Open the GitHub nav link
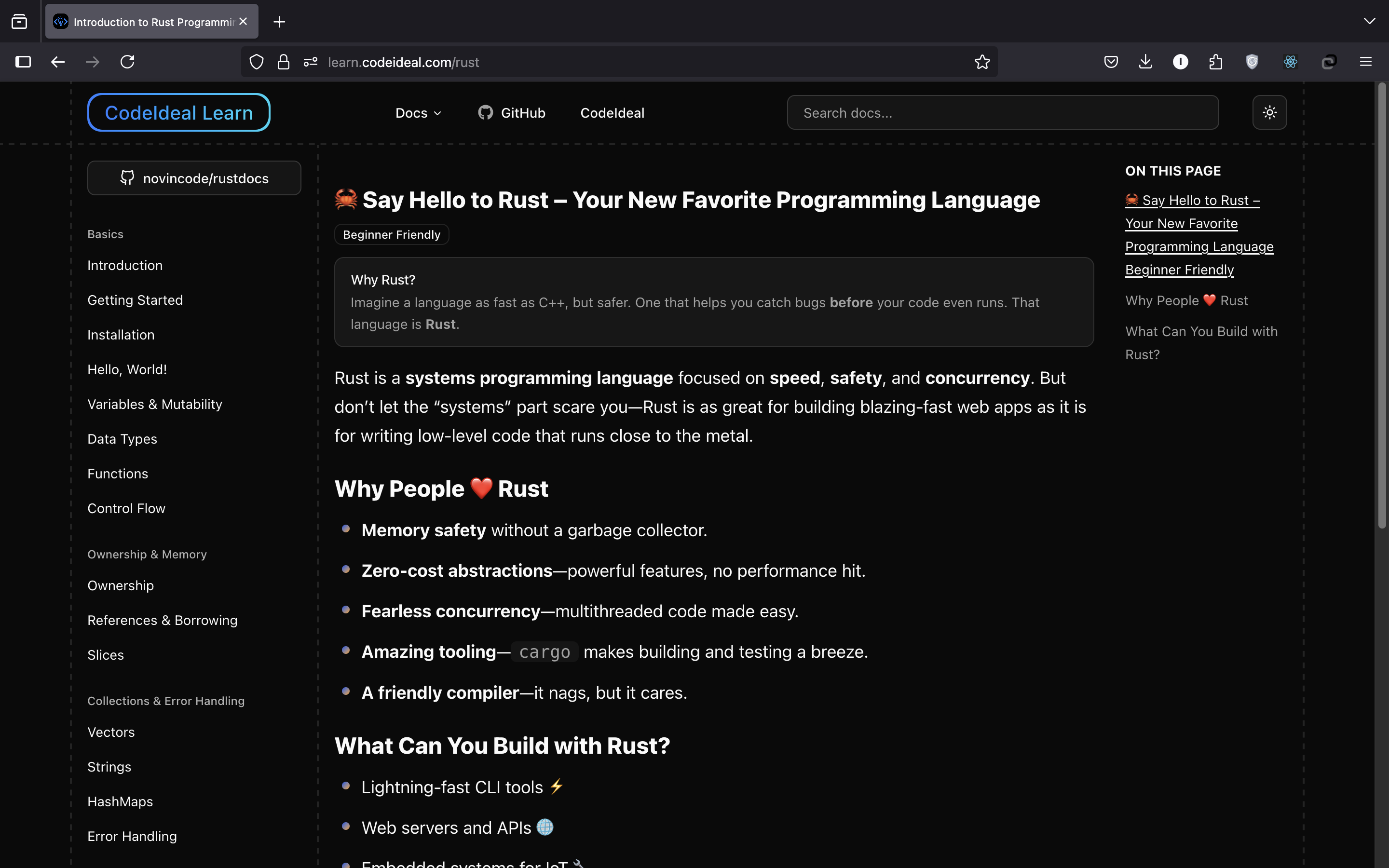This screenshot has height=868, width=1389. tap(512, 113)
